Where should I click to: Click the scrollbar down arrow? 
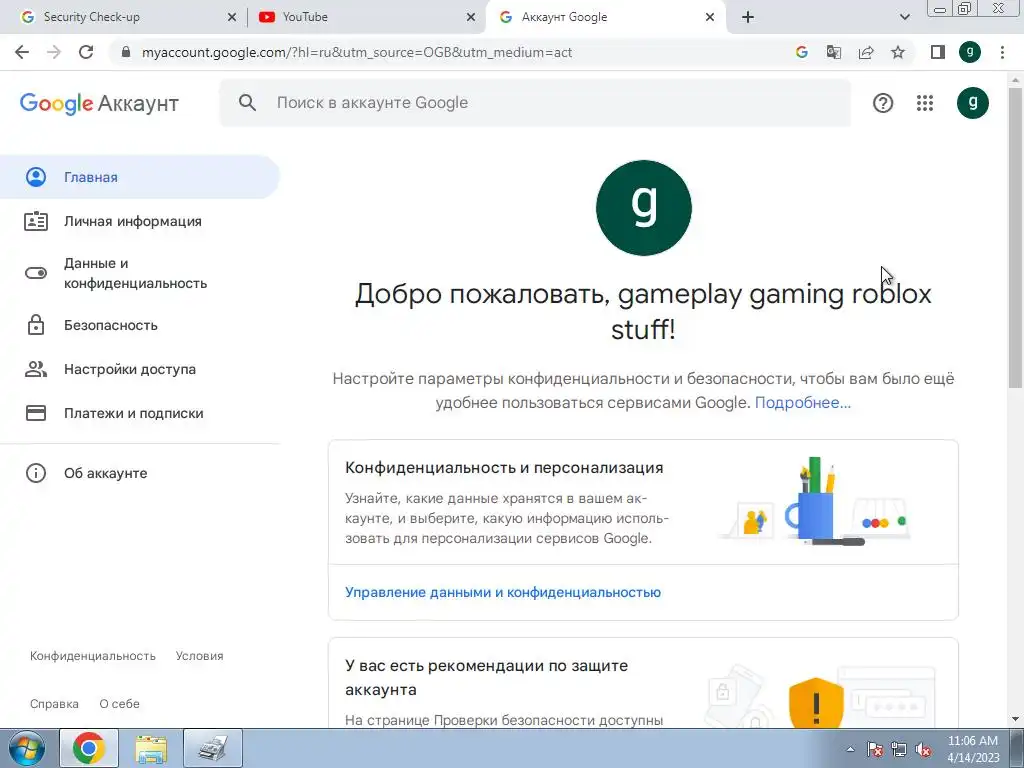coord(1016,720)
